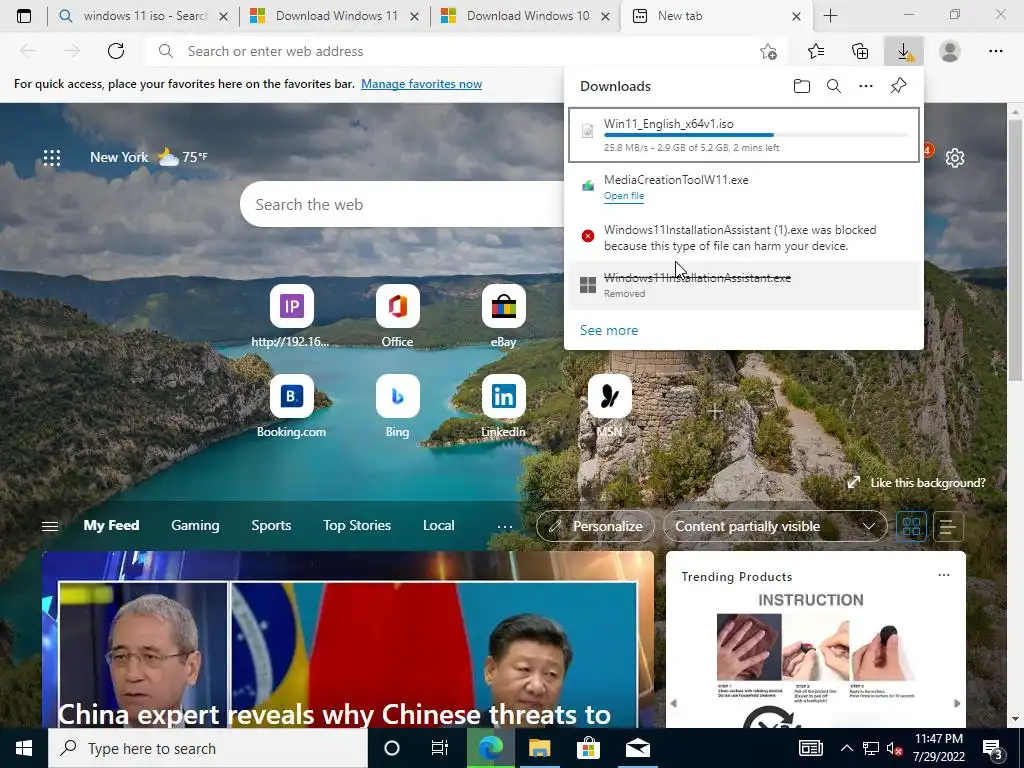The height and width of the screenshot is (768, 1024).
Task: Next trending product arrow
Action: point(957,703)
